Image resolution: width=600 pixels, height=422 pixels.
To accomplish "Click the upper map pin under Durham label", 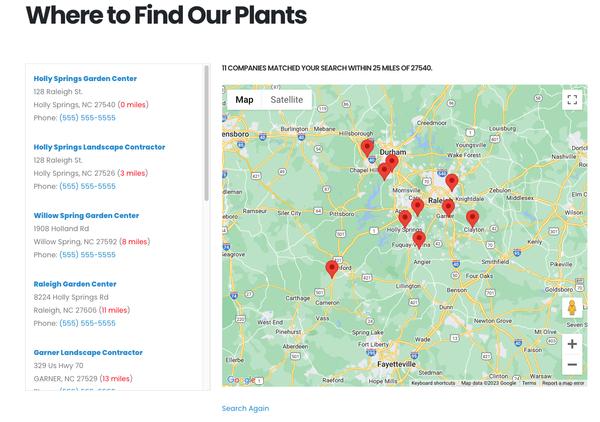I will pyautogui.click(x=391, y=163).
